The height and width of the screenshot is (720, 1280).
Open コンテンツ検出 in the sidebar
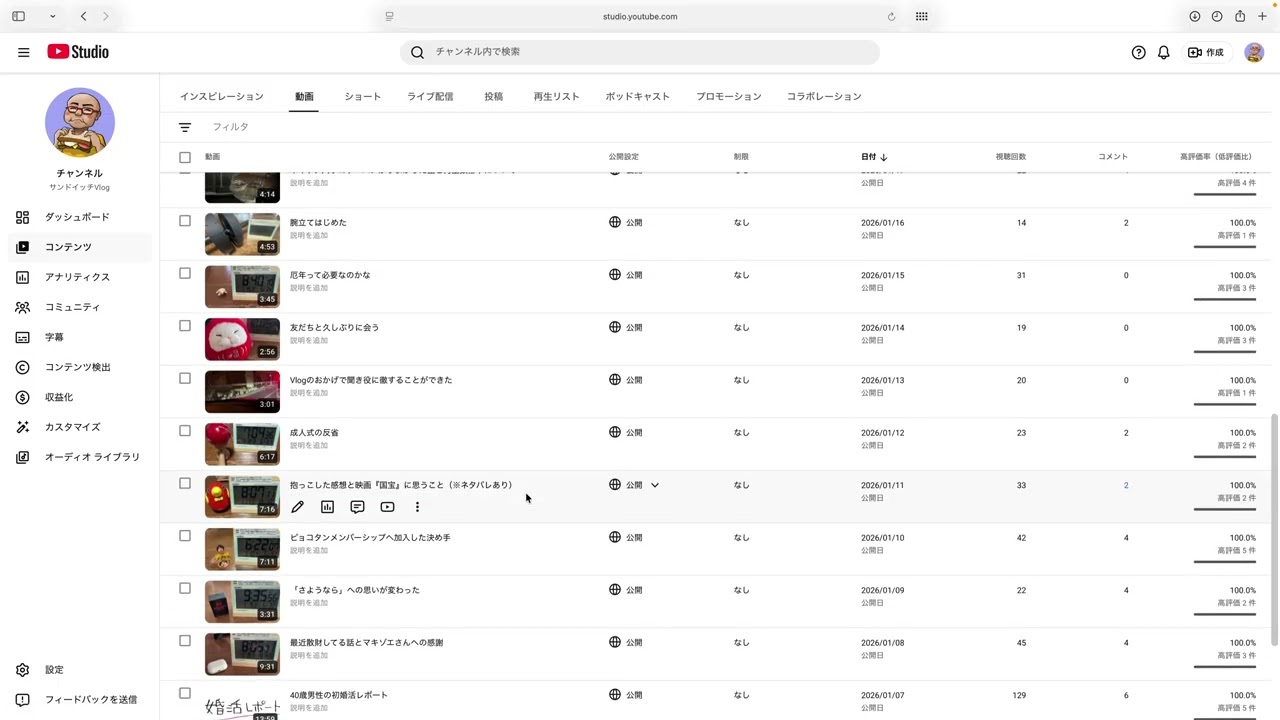(80, 367)
